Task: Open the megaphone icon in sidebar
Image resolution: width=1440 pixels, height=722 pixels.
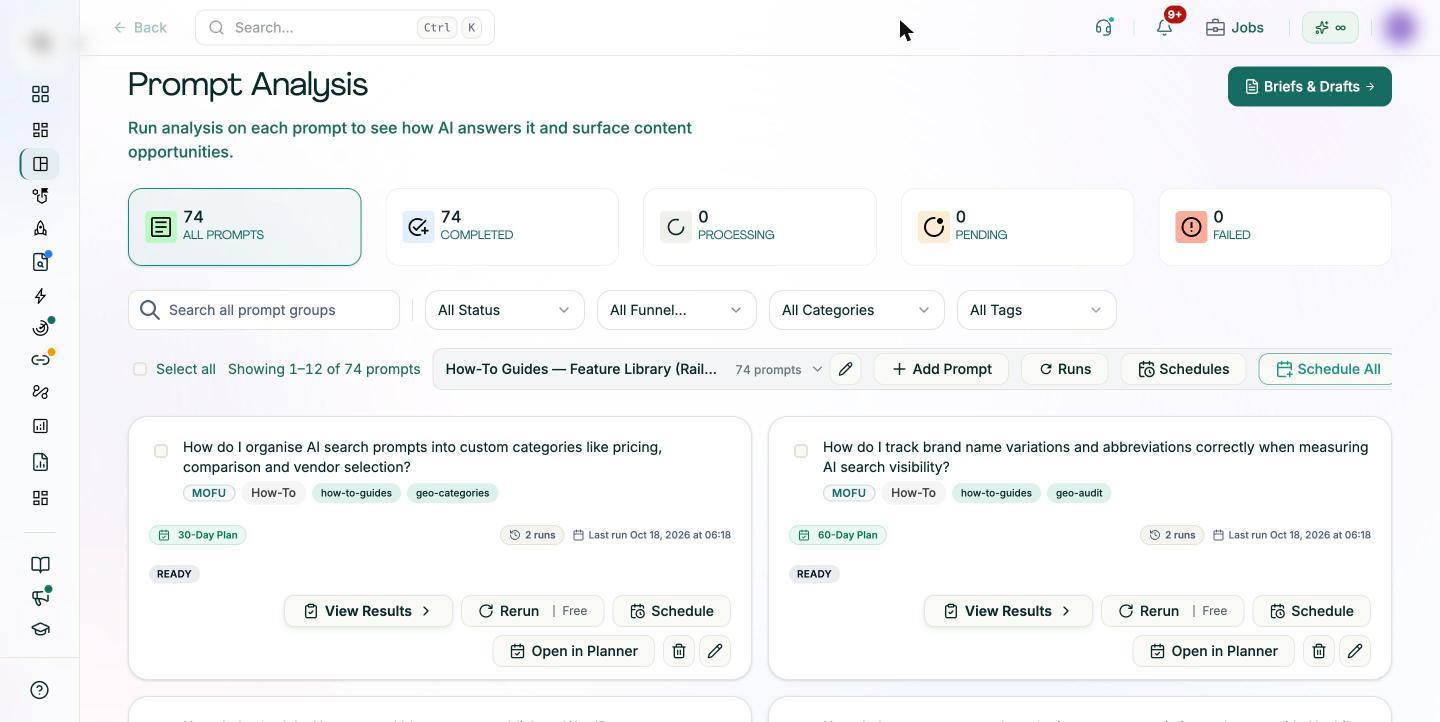Action: pos(40,597)
